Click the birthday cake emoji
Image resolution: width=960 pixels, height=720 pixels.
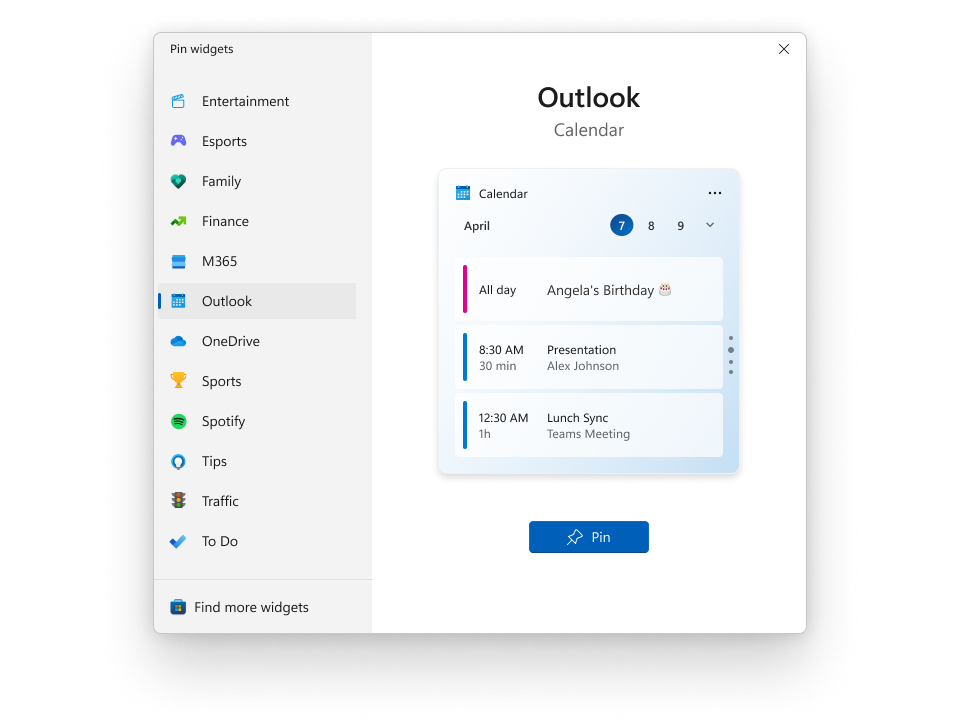coord(665,290)
